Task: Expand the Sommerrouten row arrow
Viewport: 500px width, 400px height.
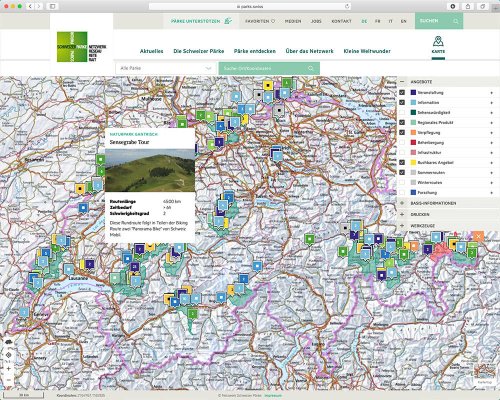Action: click(492, 173)
